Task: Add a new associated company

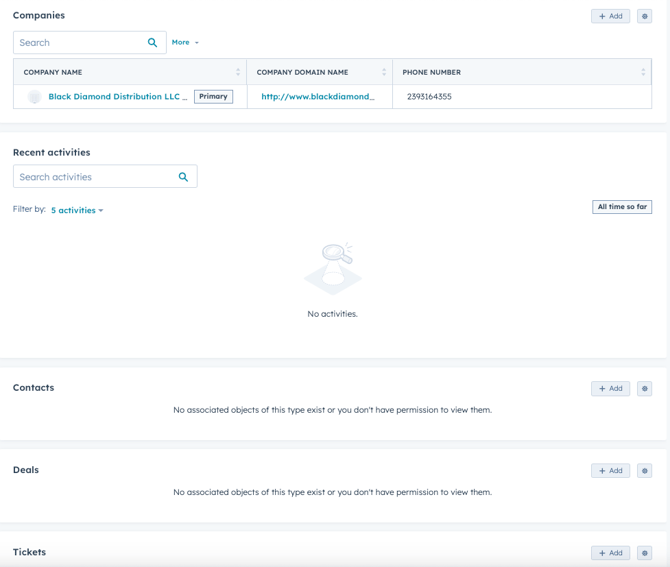Action: point(610,16)
